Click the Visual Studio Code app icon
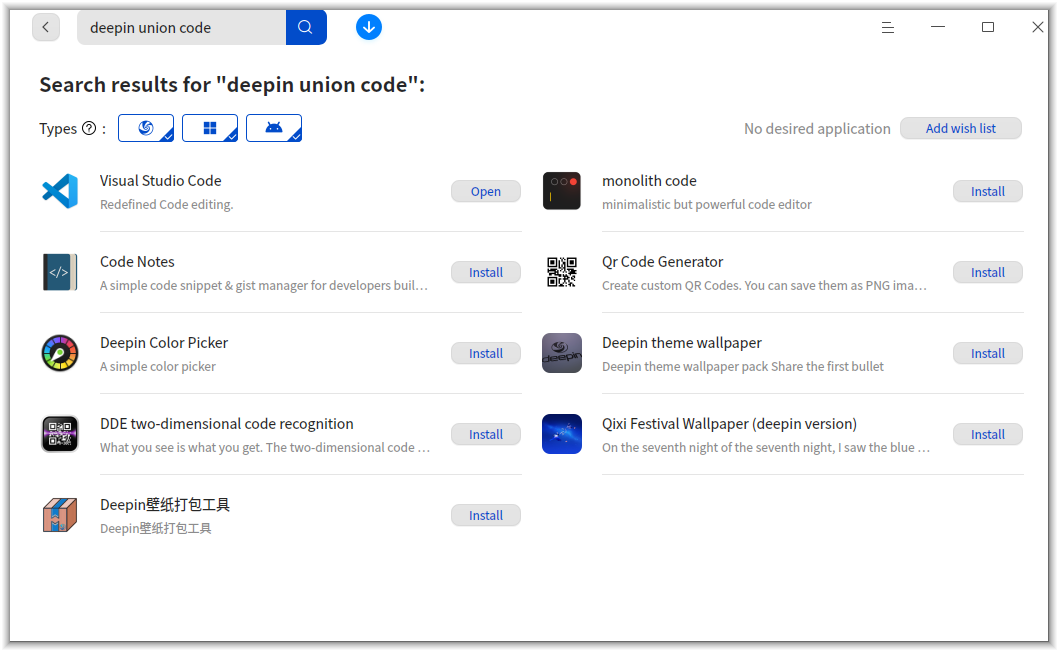The height and width of the screenshot is (651, 1058). point(60,191)
